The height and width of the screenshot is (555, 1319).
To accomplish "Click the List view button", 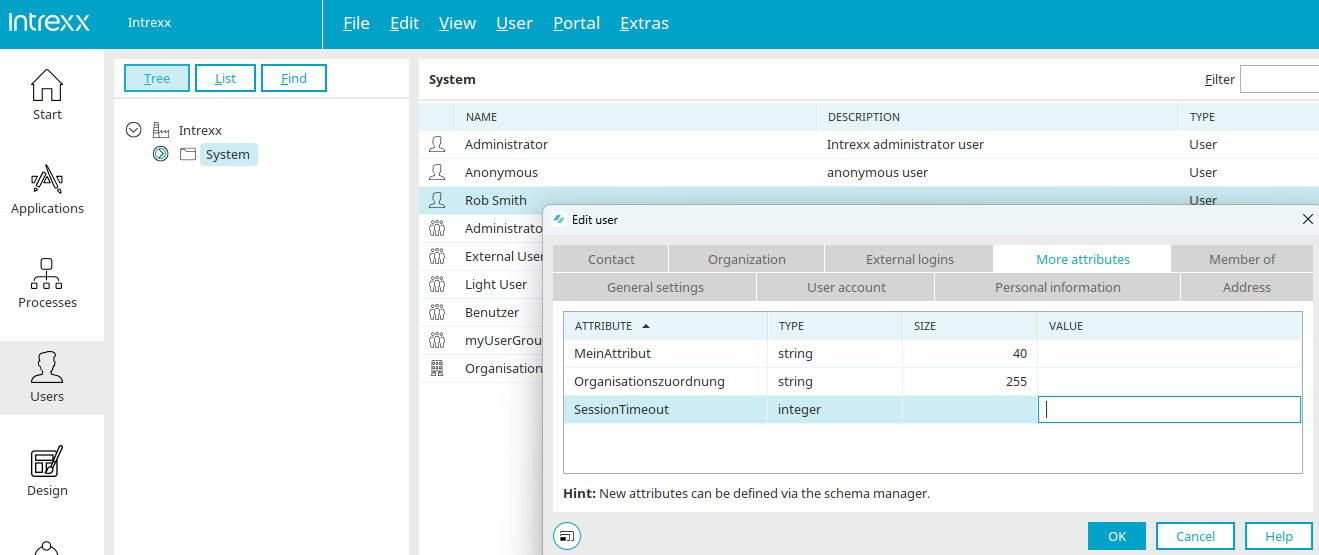I will [x=225, y=78].
